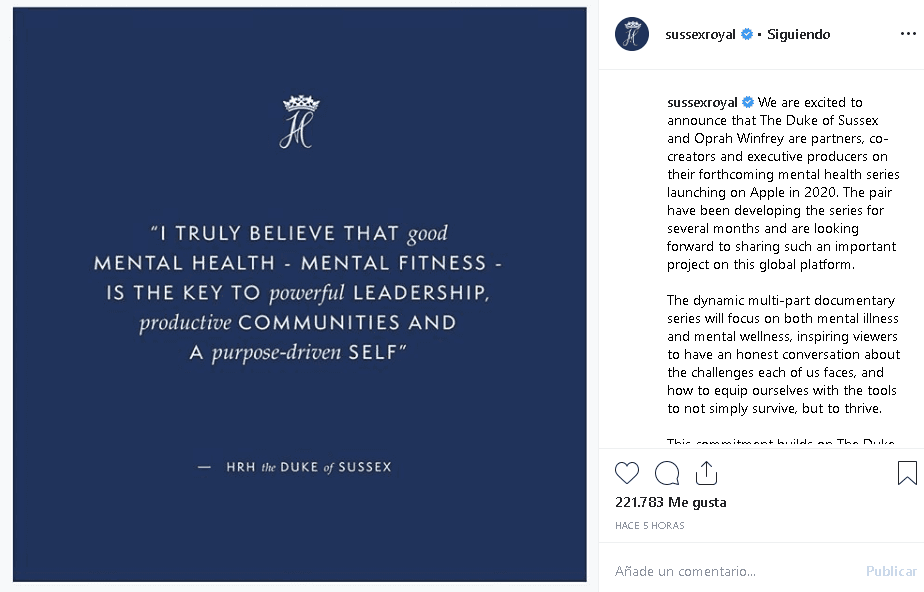Share the post using the share icon
Screen dimensions: 924x592
(706, 473)
